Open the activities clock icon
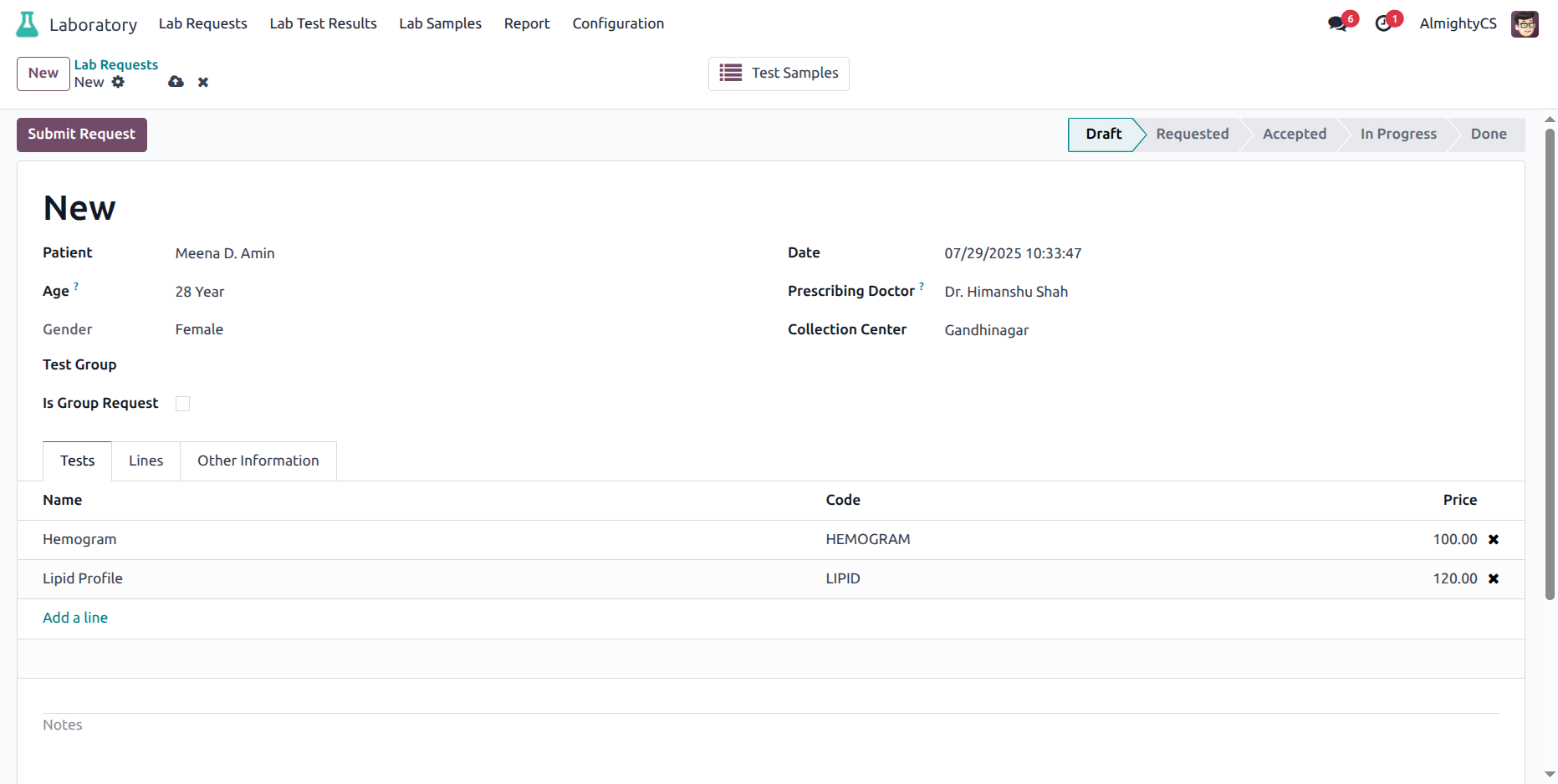Viewport: 1558px width, 784px height. tap(1383, 23)
